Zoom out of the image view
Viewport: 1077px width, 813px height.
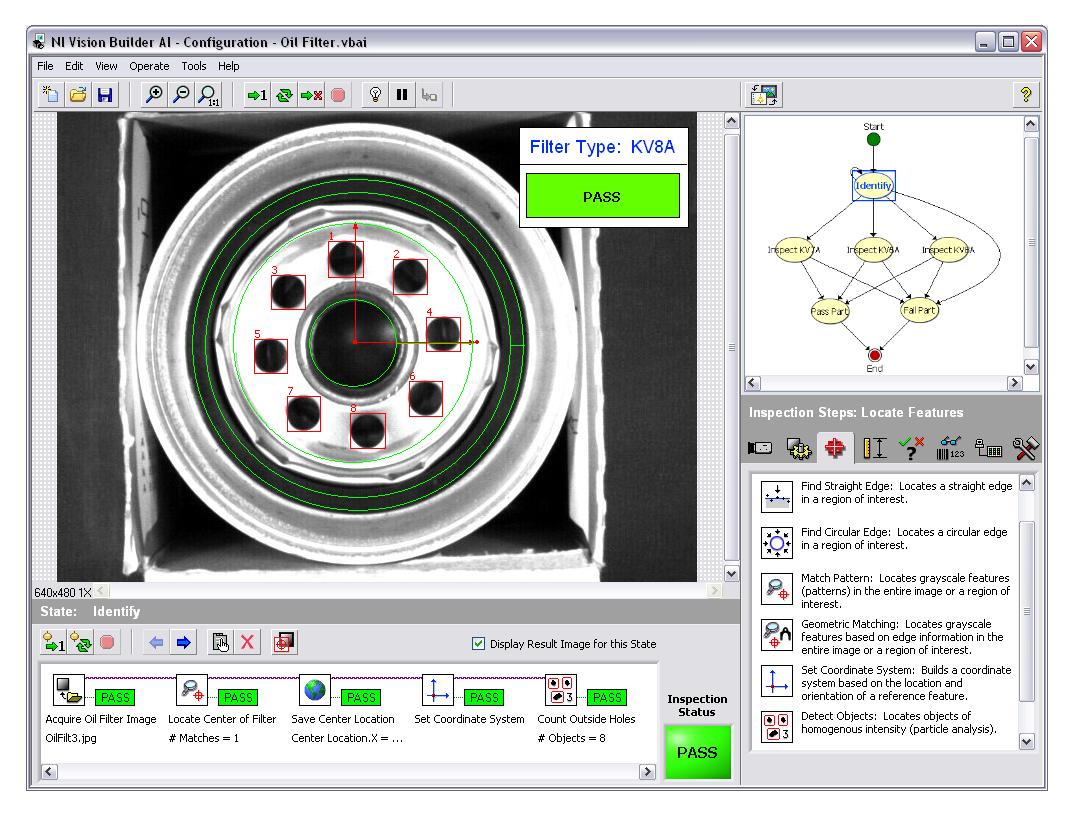(x=181, y=95)
